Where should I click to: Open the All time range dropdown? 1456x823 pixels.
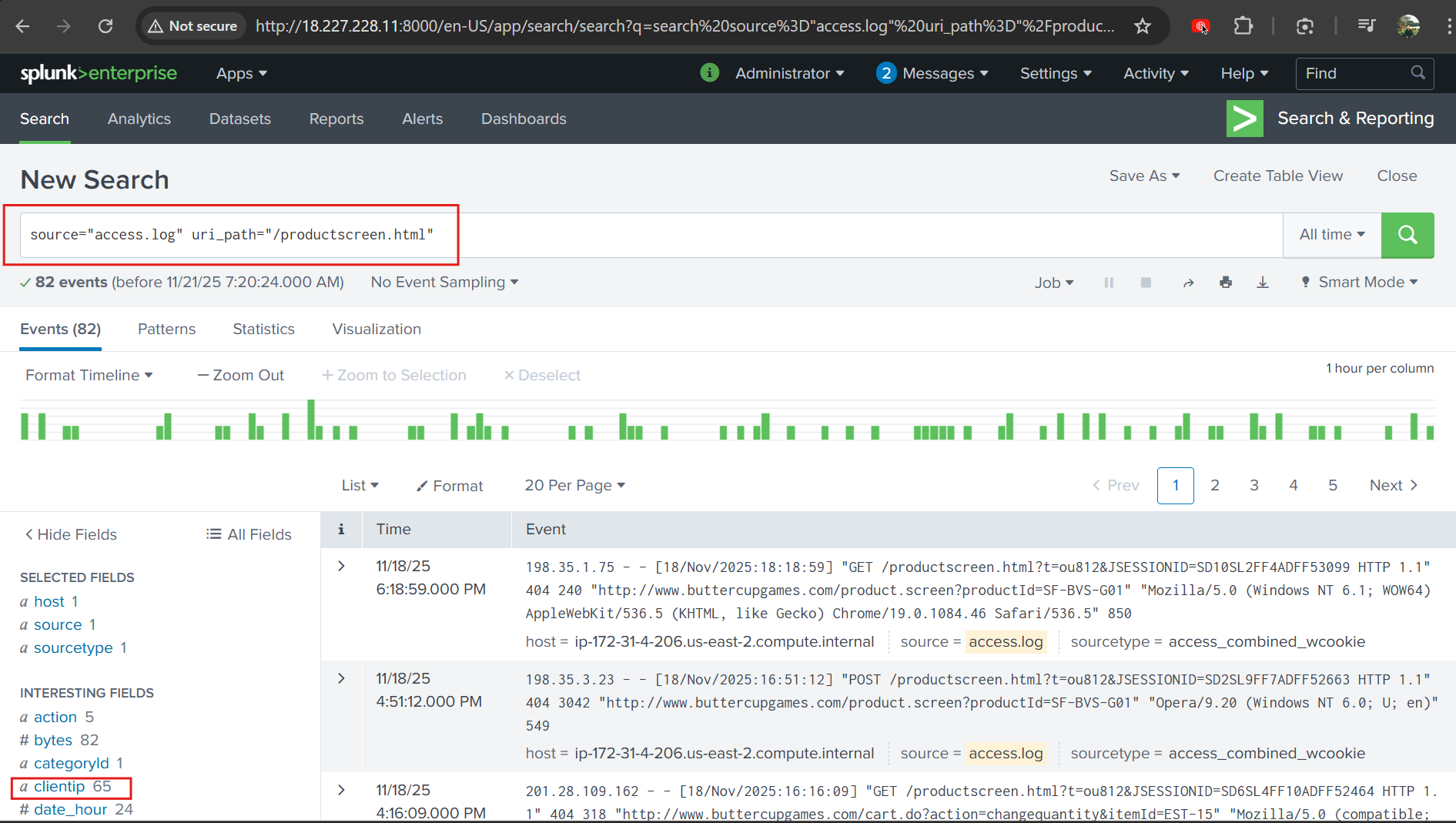1331,235
